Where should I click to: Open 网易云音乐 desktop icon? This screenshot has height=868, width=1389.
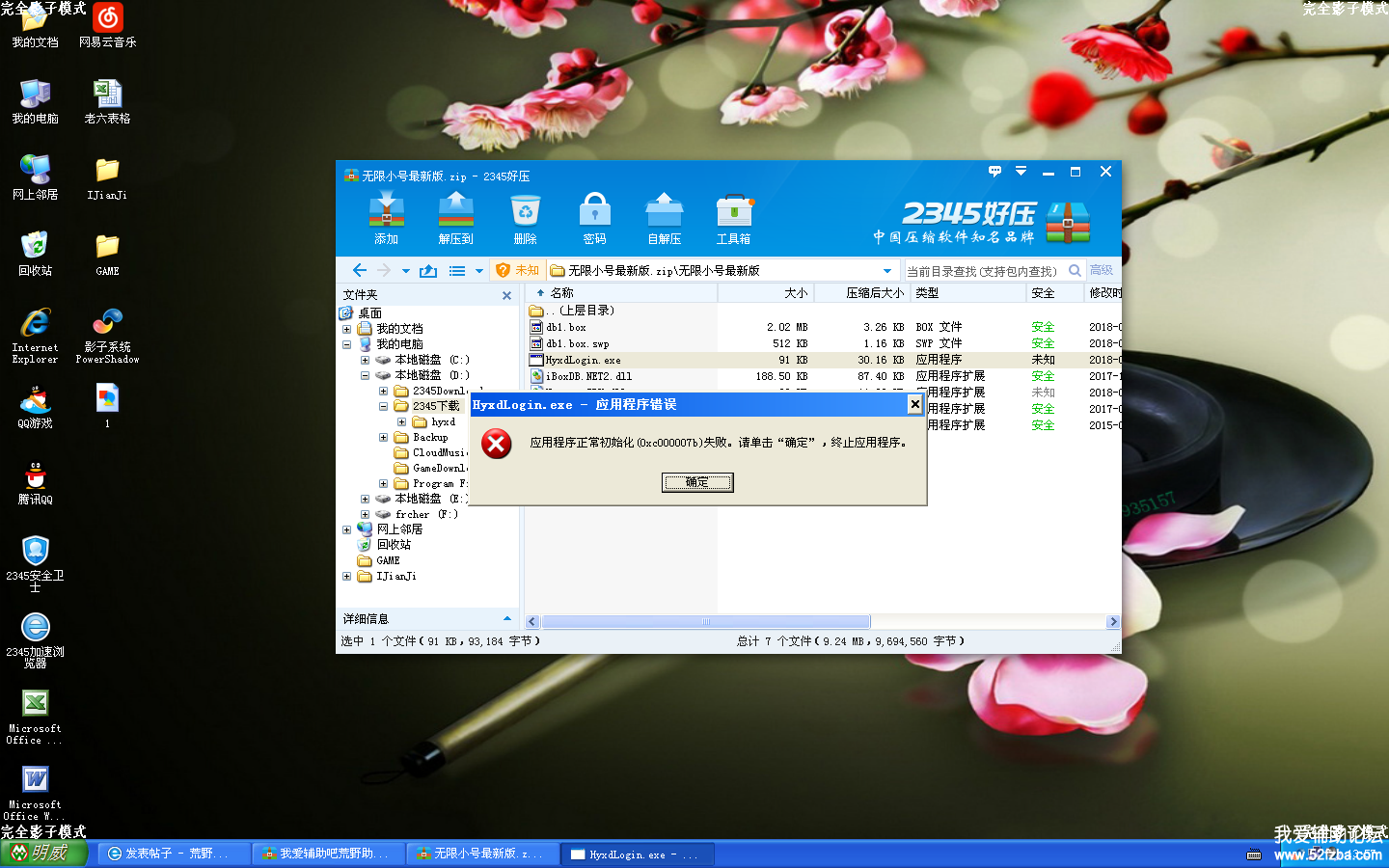108,26
